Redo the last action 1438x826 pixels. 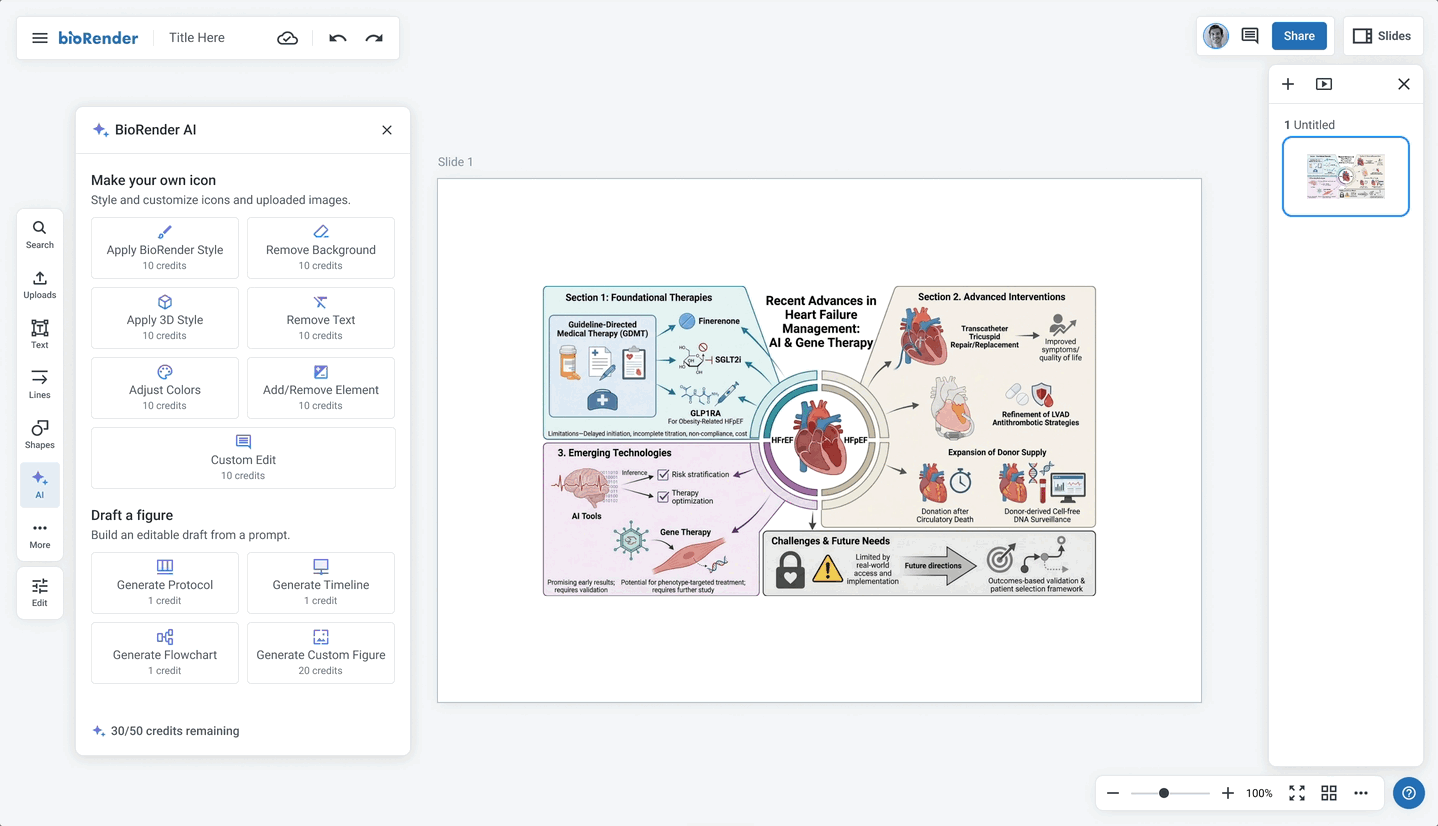(374, 38)
